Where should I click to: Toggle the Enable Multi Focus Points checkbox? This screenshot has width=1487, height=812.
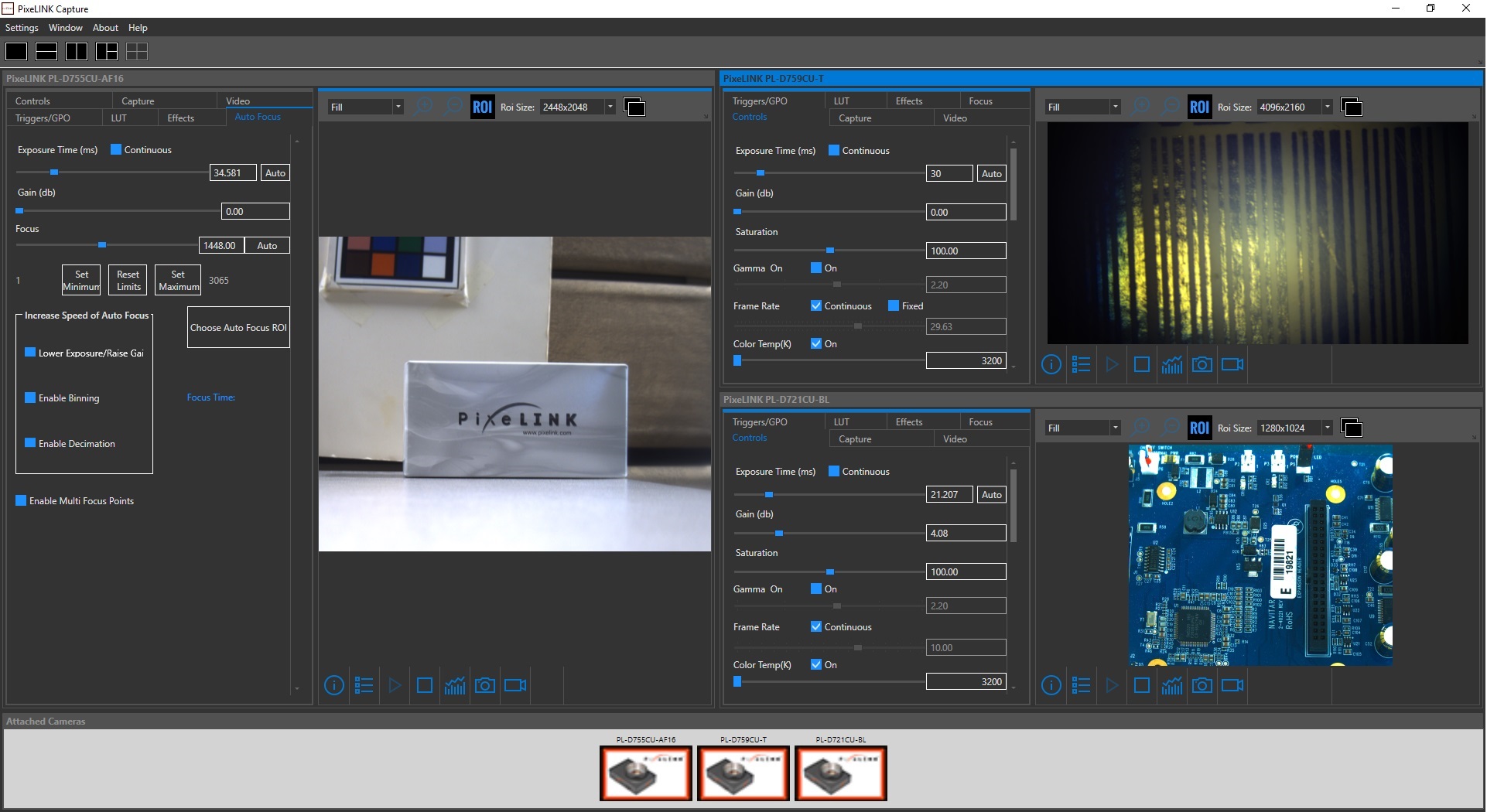22,501
